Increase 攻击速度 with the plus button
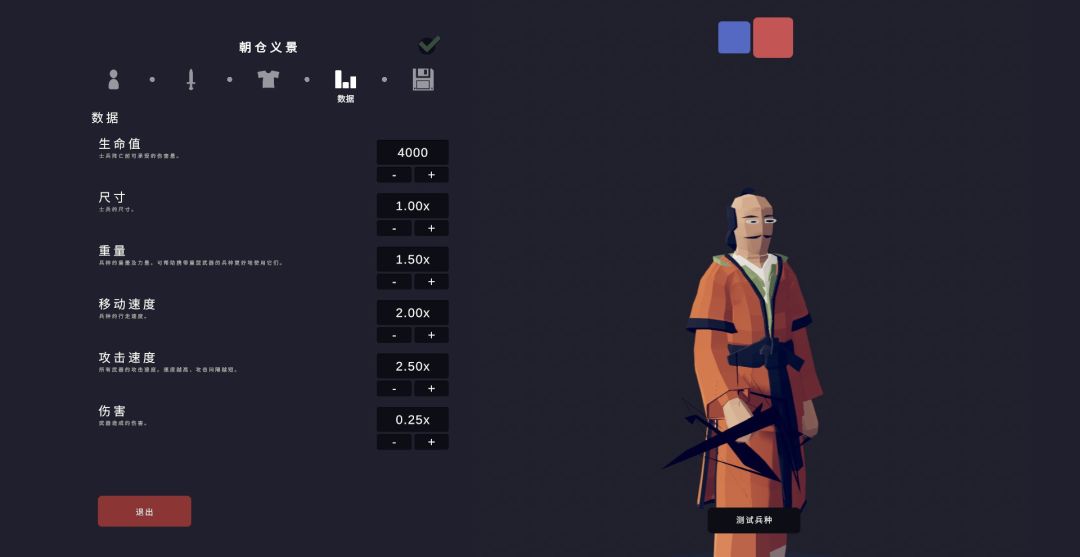The width and height of the screenshot is (1080, 557). [x=431, y=388]
